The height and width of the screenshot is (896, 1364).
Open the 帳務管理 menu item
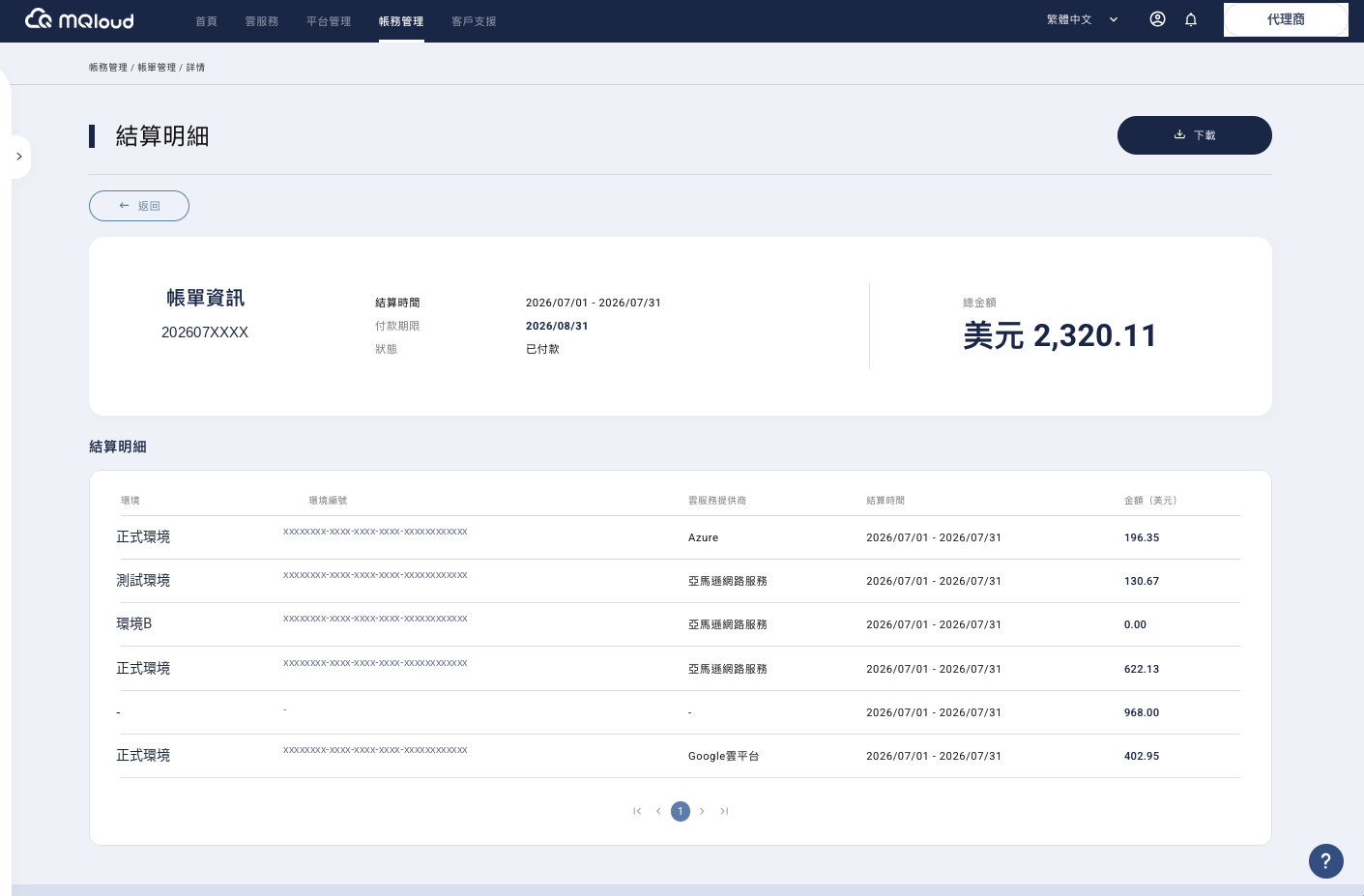pos(401,21)
